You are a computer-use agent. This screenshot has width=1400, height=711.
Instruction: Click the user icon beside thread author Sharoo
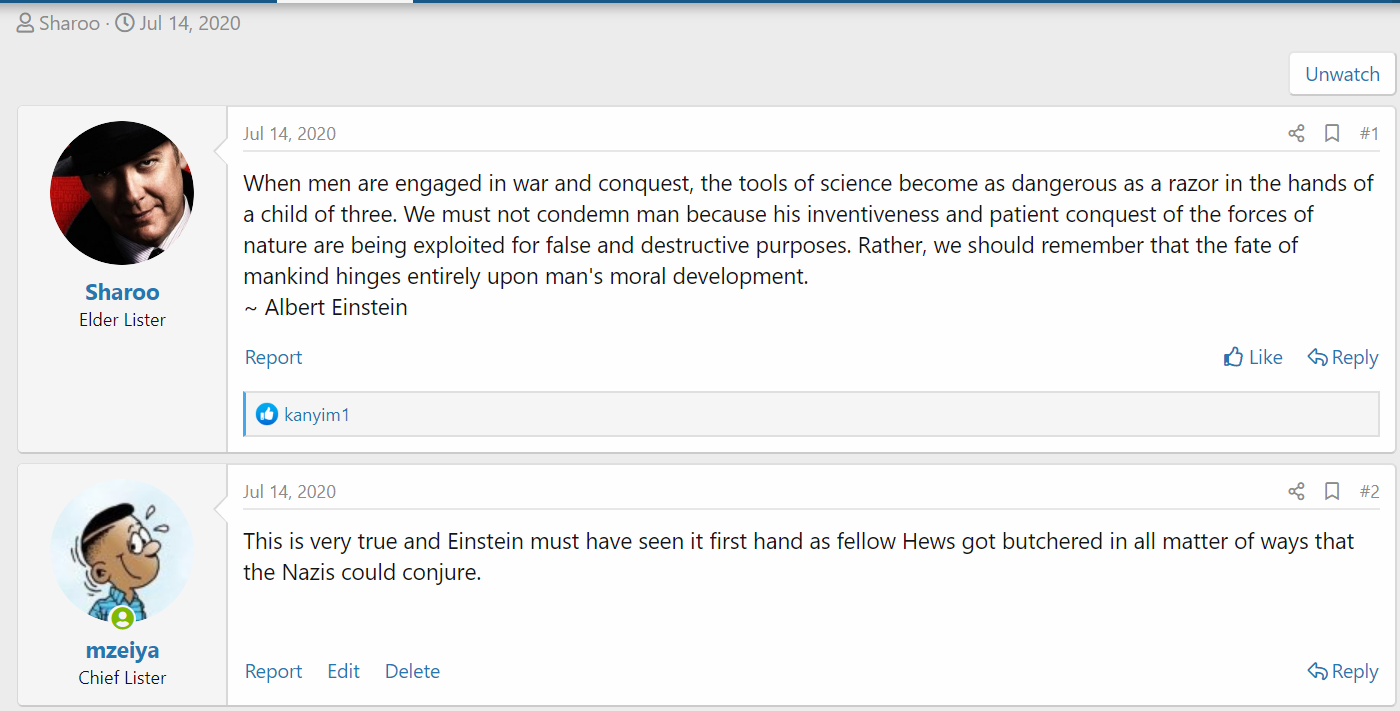click(x=25, y=23)
